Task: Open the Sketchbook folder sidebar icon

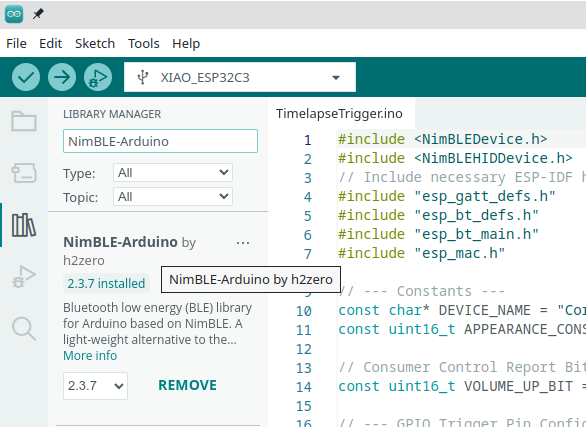Action: 24,121
